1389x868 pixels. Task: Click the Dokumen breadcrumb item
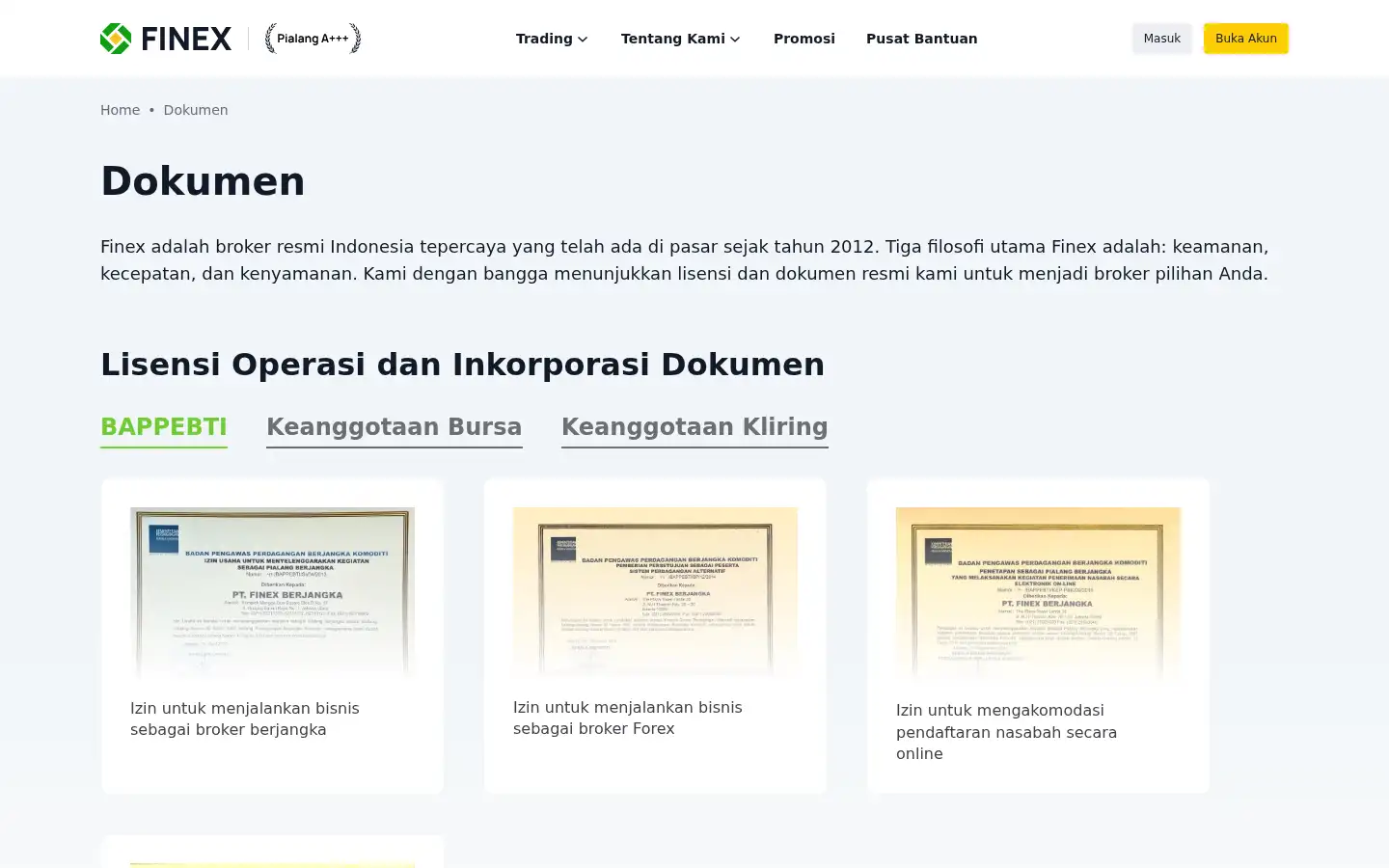pyautogui.click(x=196, y=110)
